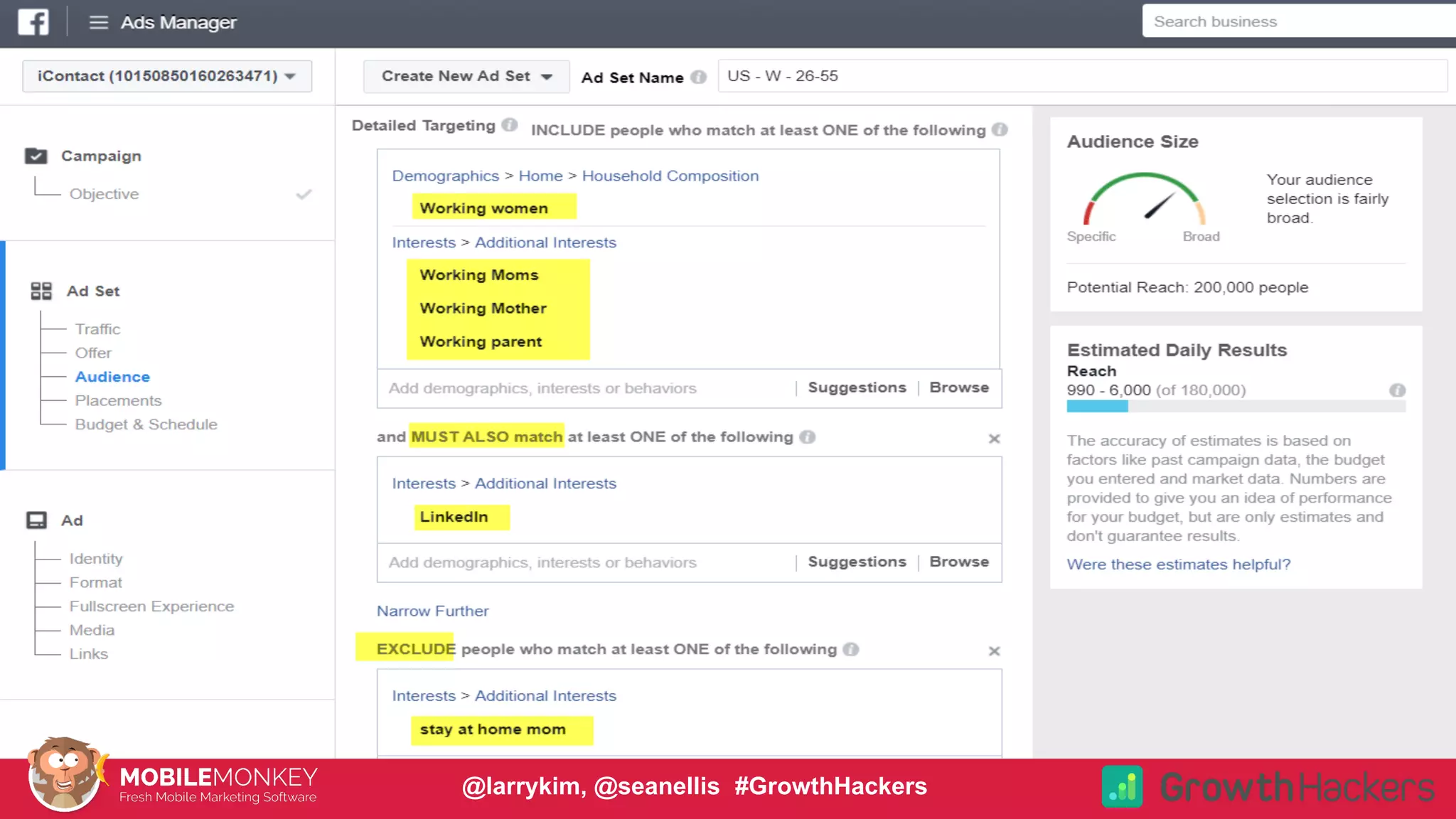
Task: Click the Narrow Further link
Action: tap(432, 611)
